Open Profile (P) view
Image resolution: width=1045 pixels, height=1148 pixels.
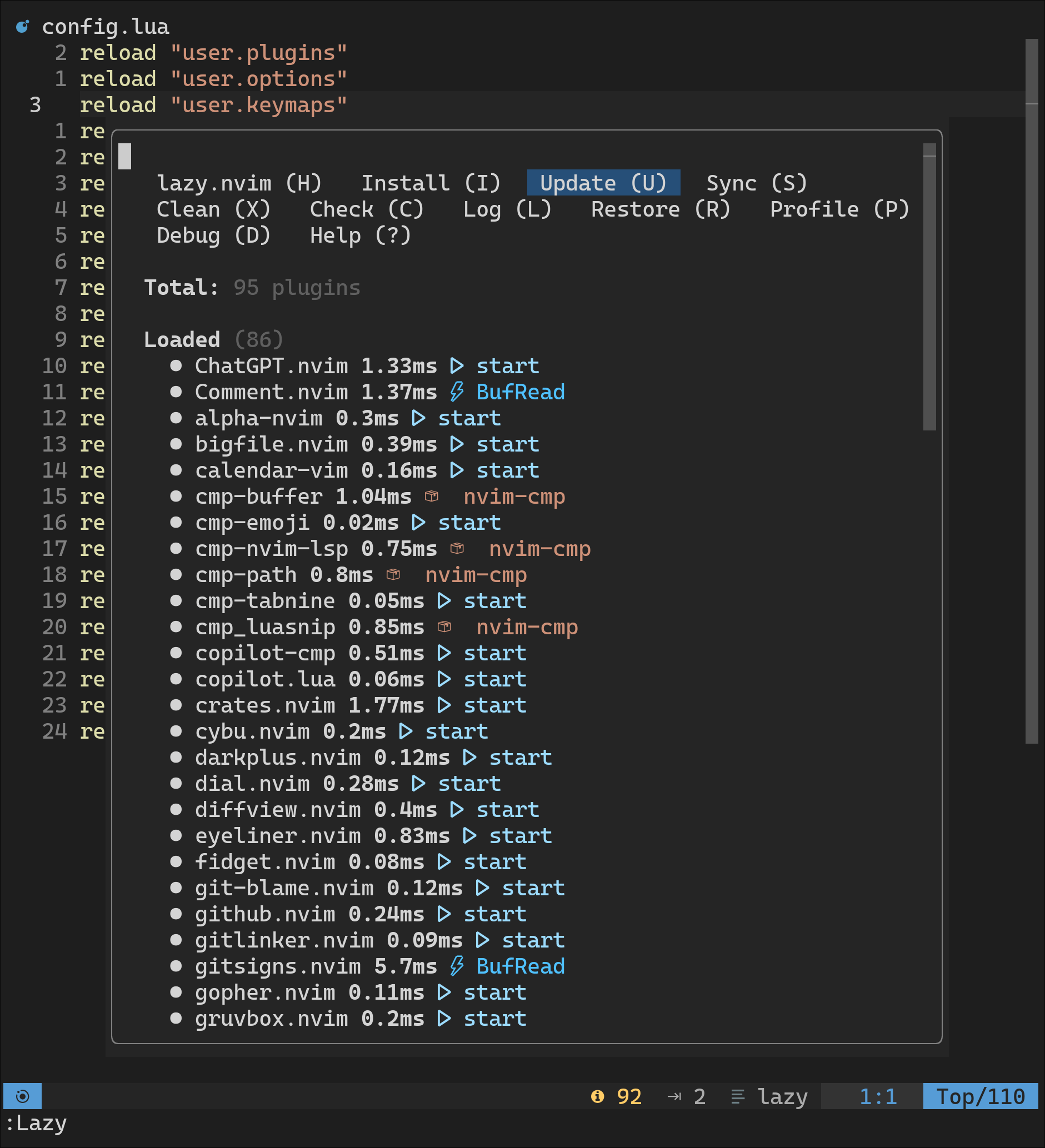tap(839, 209)
